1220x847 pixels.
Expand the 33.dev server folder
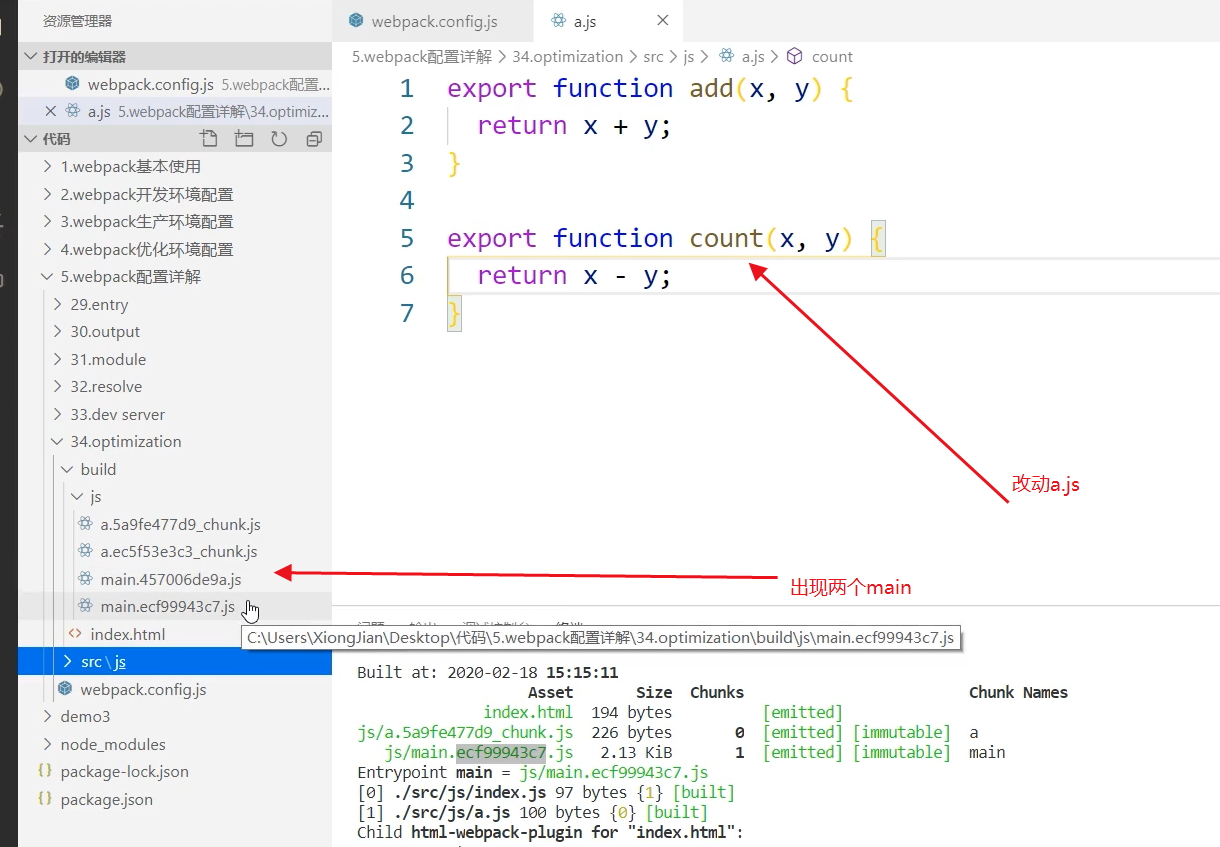click(x=175, y=414)
